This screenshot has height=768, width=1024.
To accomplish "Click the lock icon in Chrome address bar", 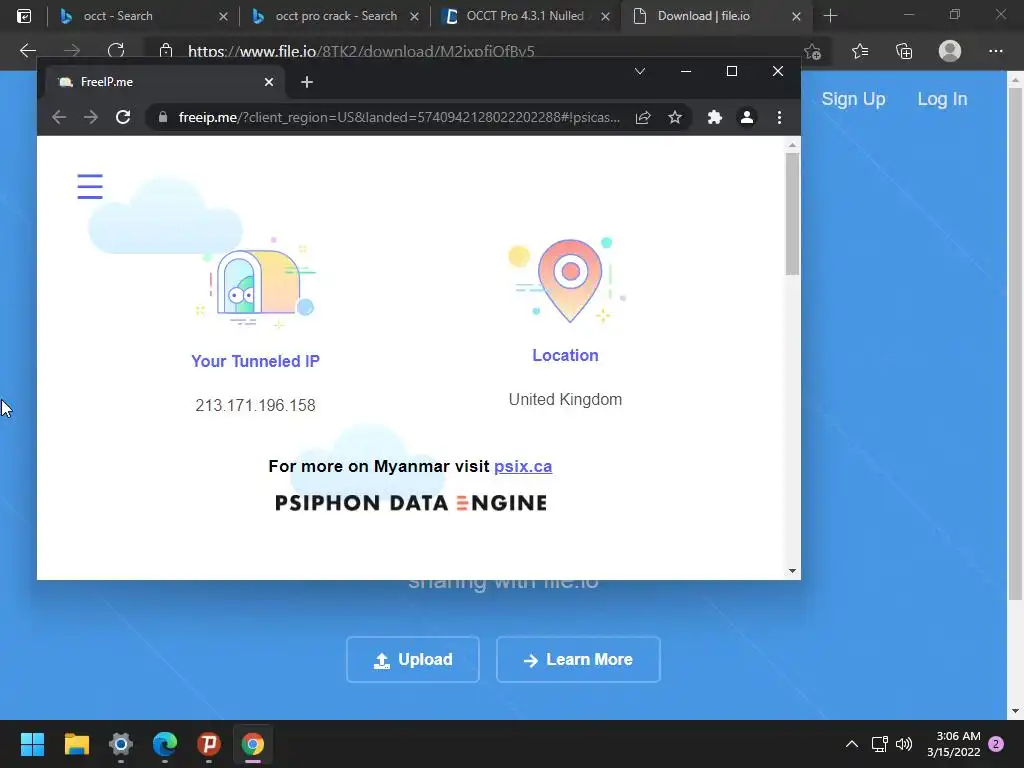I will tap(163, 117).
